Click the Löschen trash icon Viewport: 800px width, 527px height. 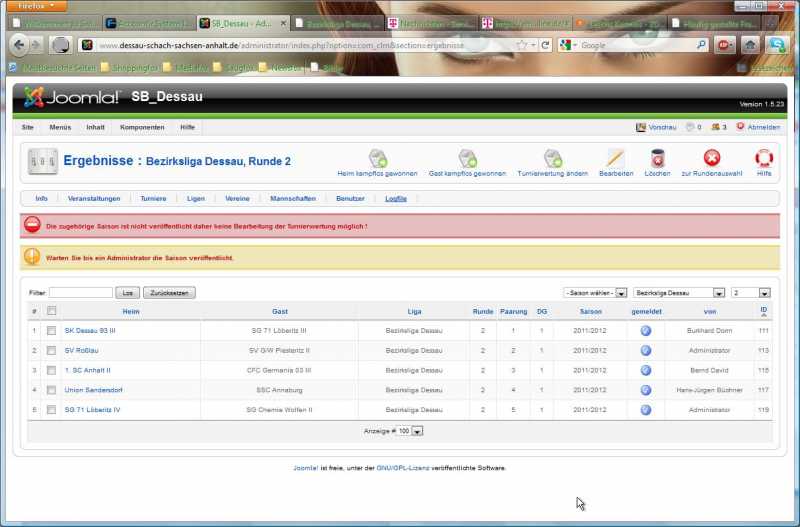click(657, 158)
